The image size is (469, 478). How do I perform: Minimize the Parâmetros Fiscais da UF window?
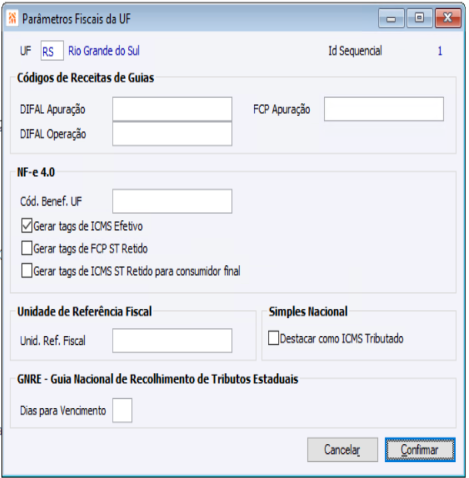(x=391, y=18)
